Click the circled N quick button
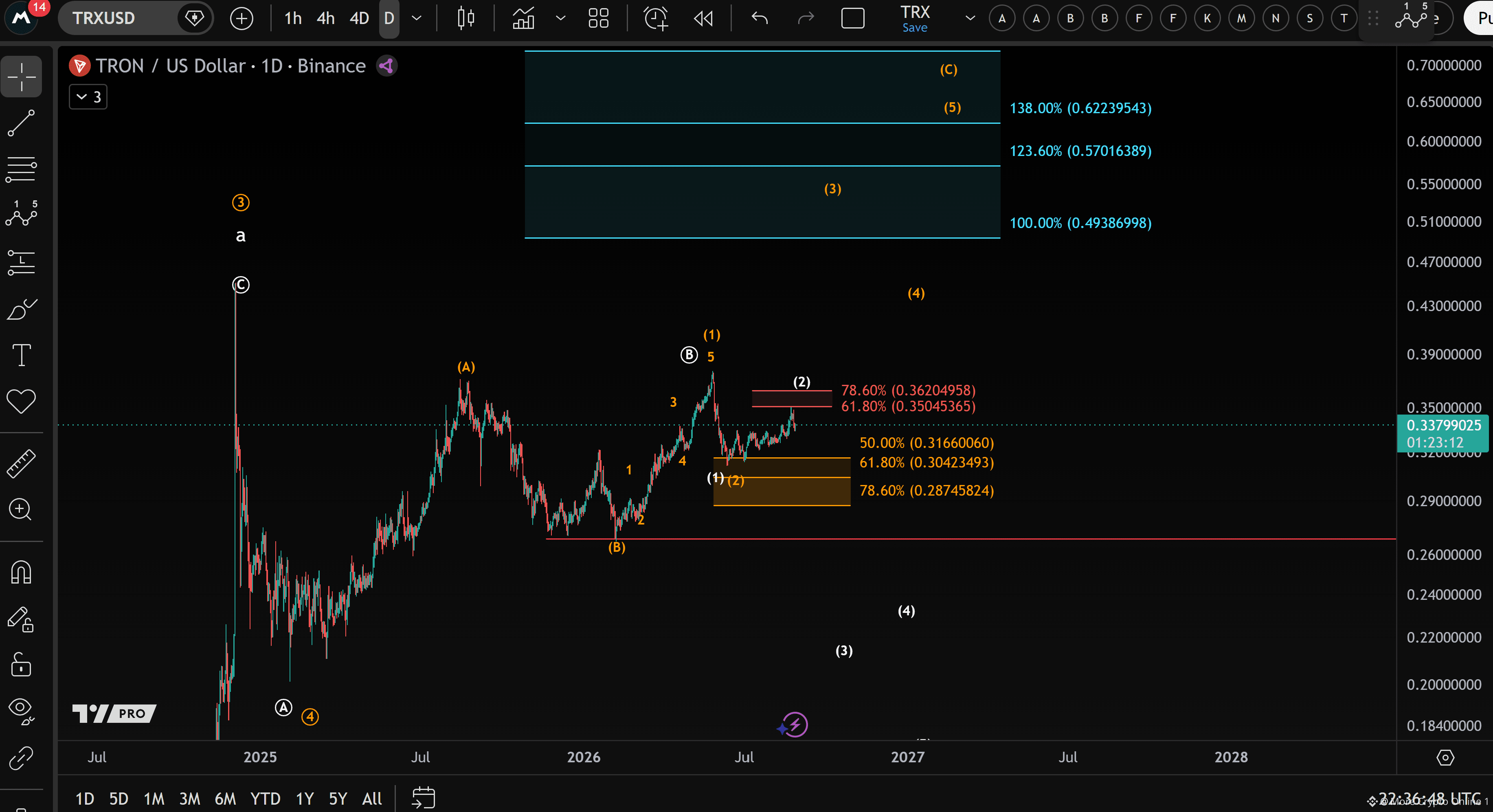 click(1276, 19)
